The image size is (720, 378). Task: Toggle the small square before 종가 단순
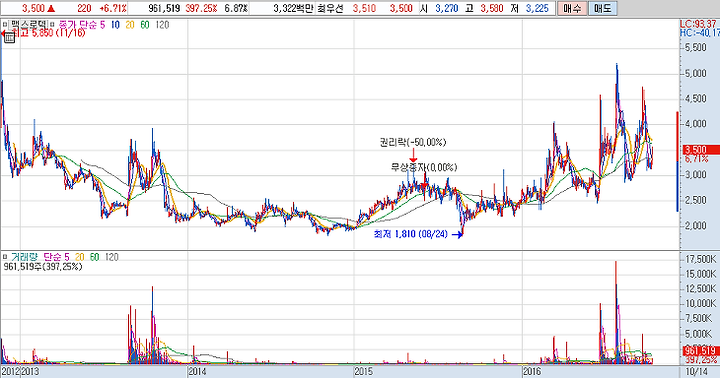click(x=52, y=24)
